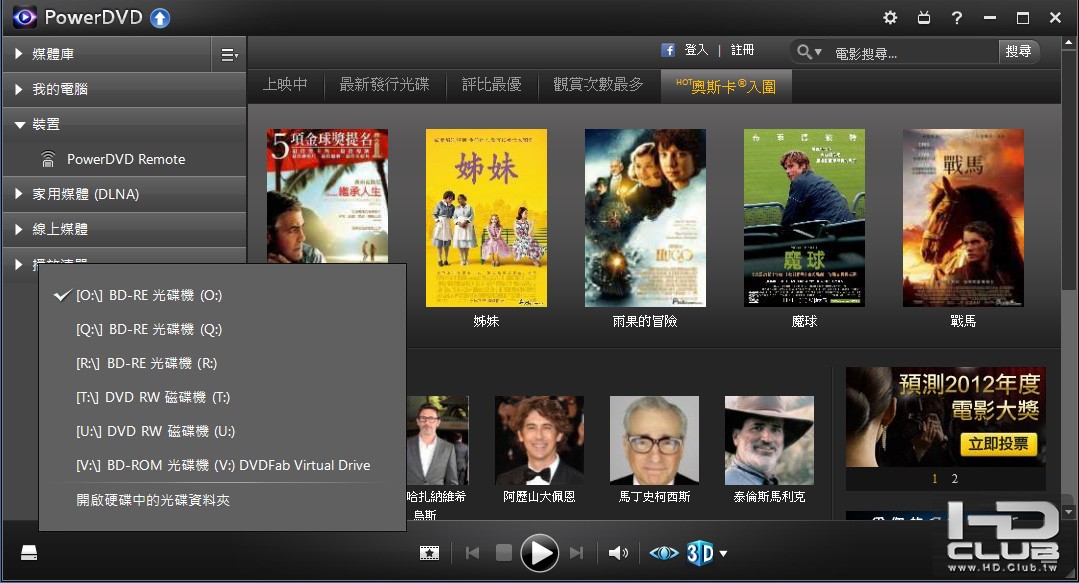The width and height of the screenshot is (1079, 583).
Task: Switch to 最新發行光碟 tab
Action: click(x=384, y=85)
